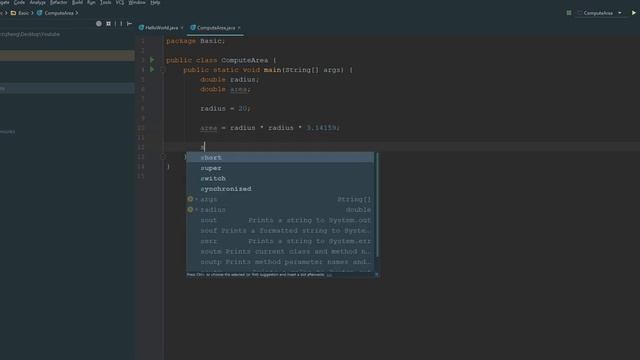Click the variable icon beside 'radius' suggestion

pyautogui.click(x=190, y=209)
